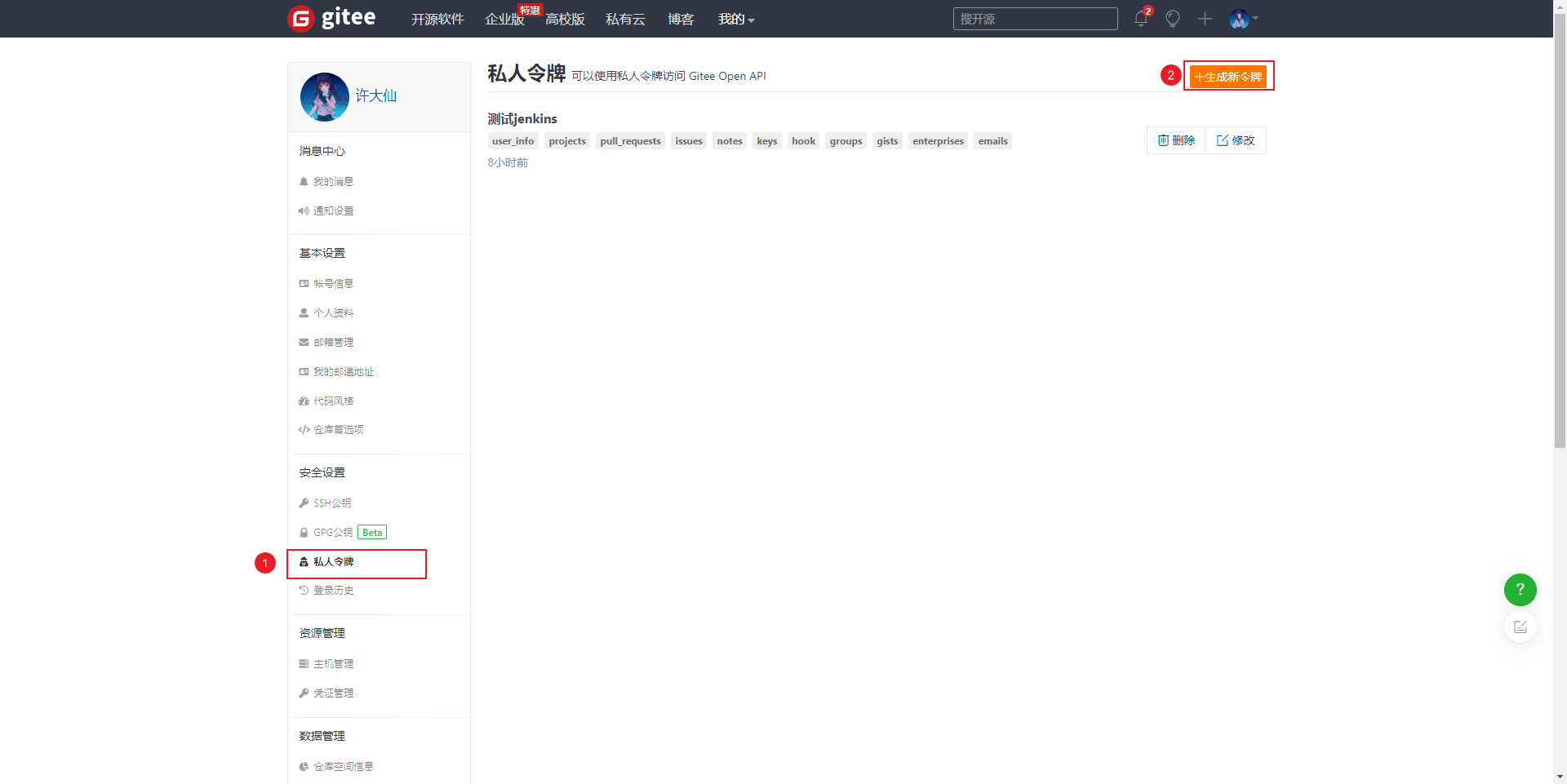Open 代码风格 in sidebar
The height and width of the screenshot is (784, 1567).
click(326, 401)
